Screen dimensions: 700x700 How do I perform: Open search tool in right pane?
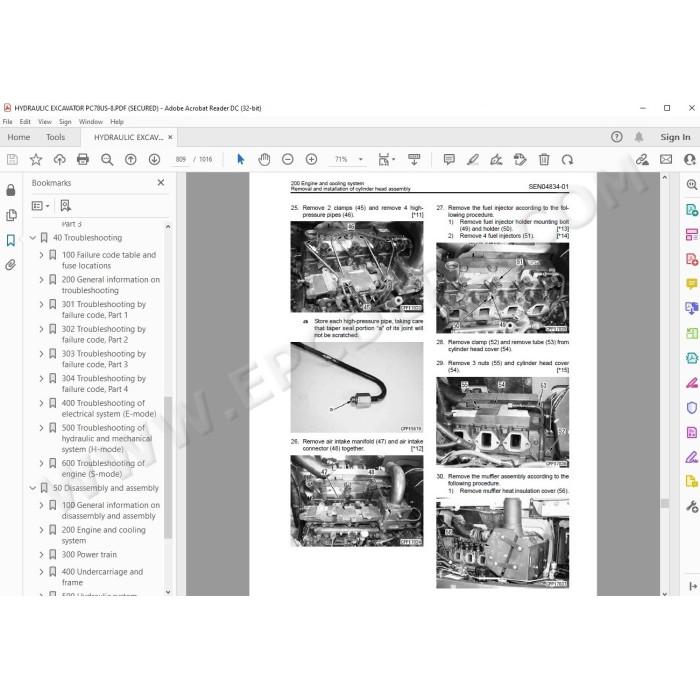pos(692,184)
